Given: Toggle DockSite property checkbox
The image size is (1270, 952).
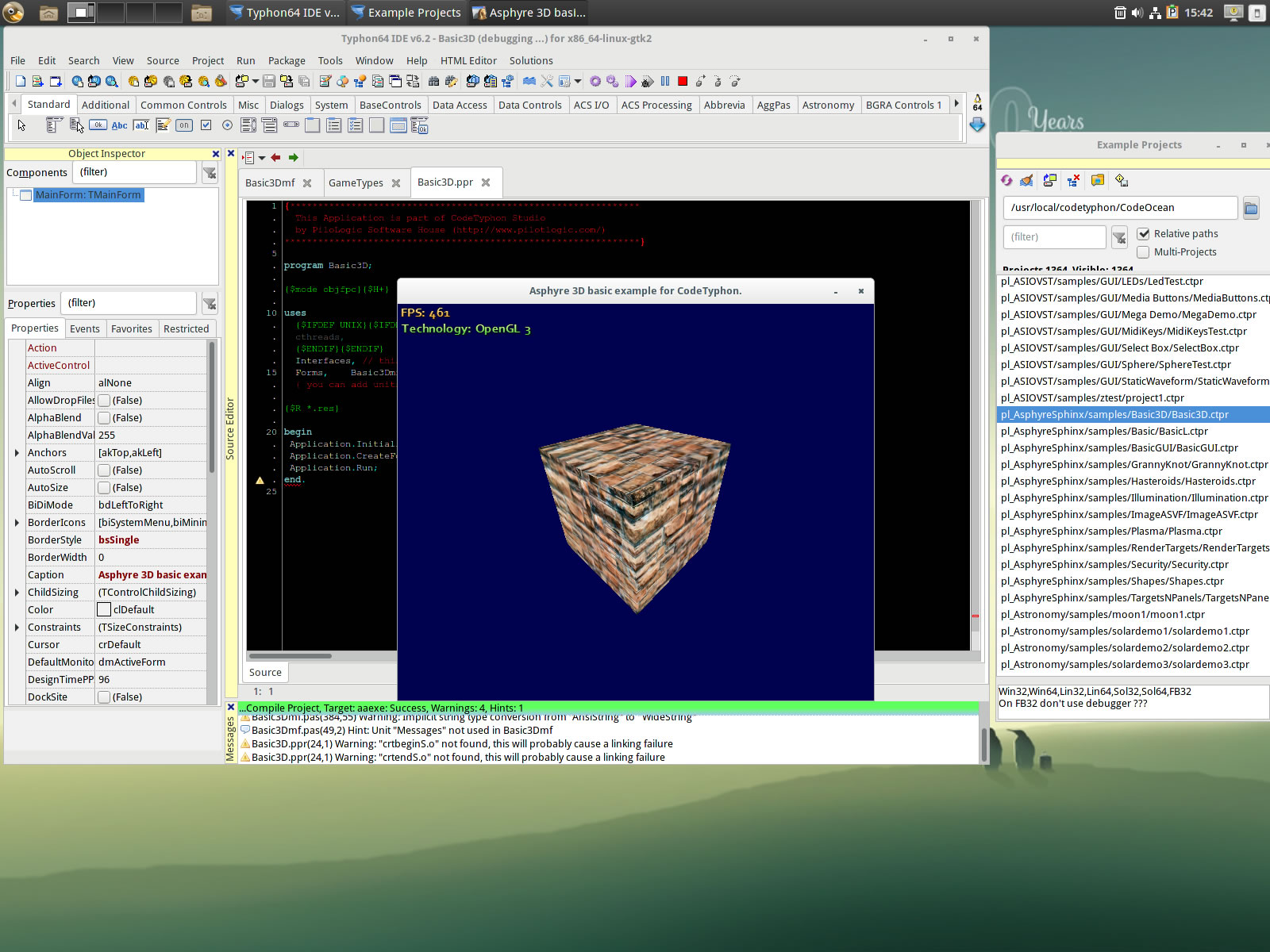Looking at the screenshot, I should click(x=104, y=697).
